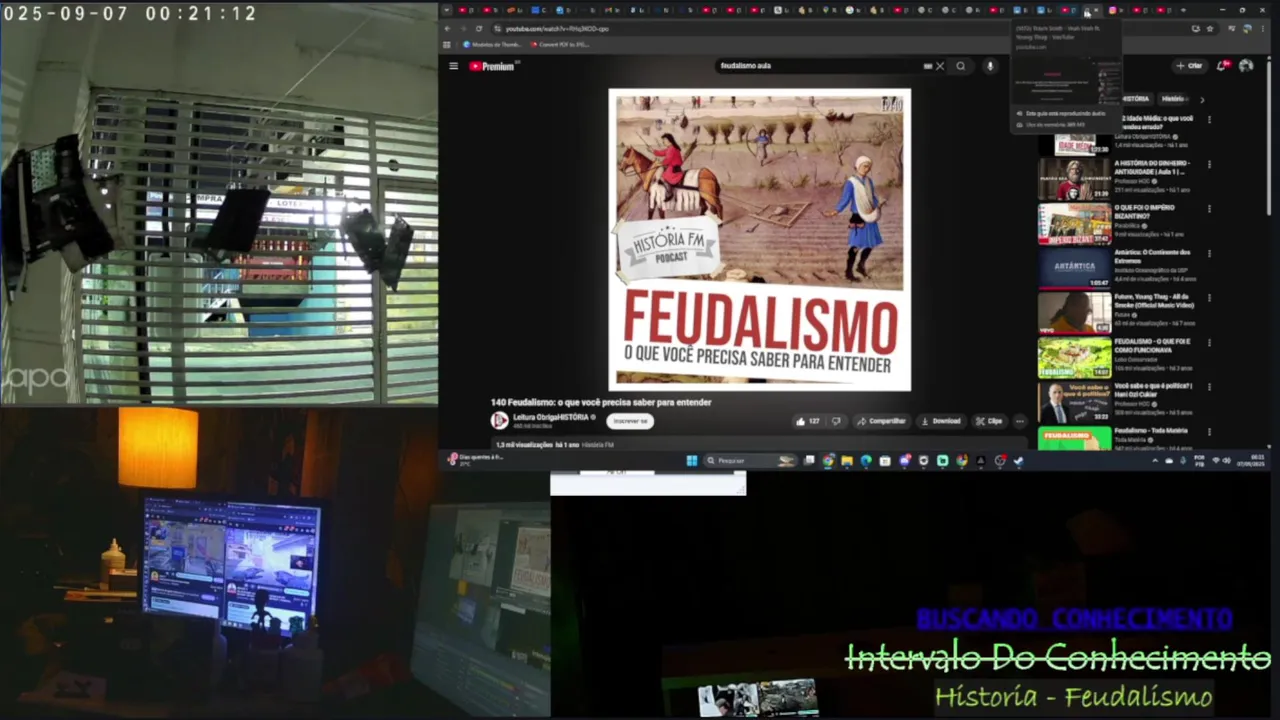Click the Leitura ObrigaHISTÓRIA channel name

point(553,417)
